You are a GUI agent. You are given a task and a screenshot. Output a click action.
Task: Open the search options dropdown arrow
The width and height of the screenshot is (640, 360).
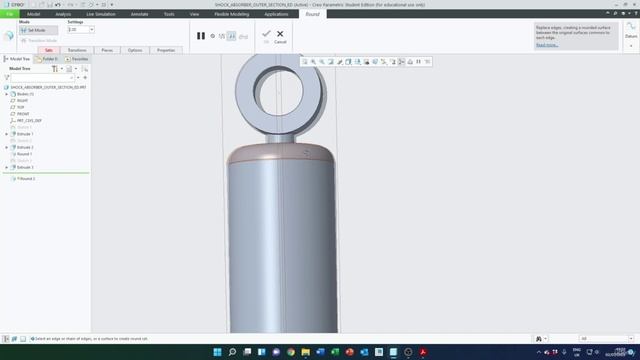(78, 78)
